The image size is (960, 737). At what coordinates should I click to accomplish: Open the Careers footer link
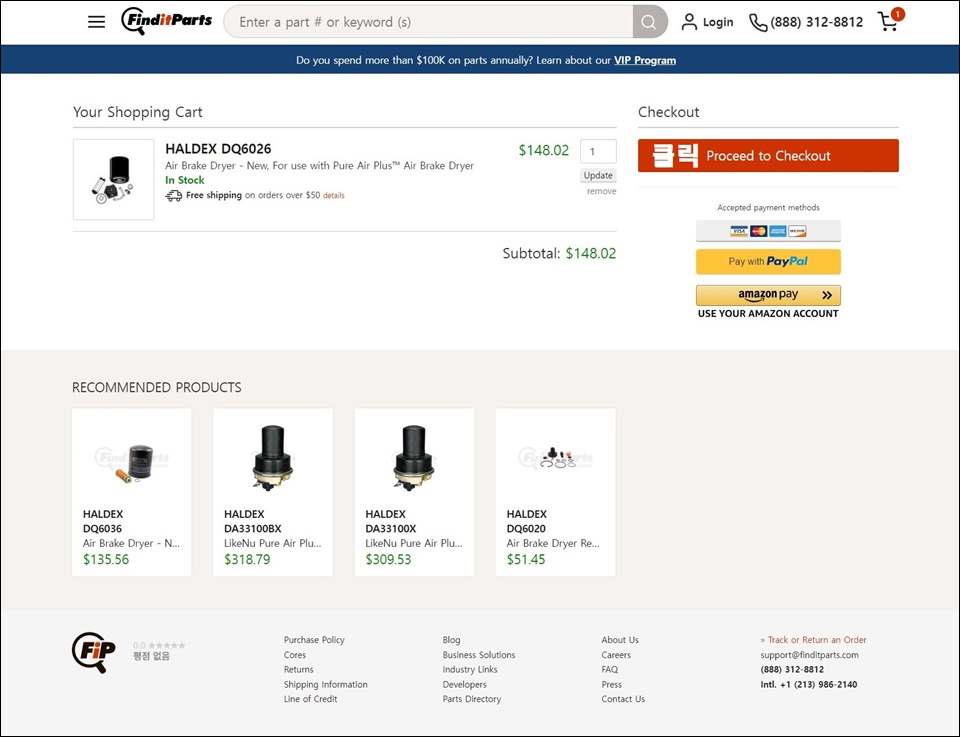616,655
